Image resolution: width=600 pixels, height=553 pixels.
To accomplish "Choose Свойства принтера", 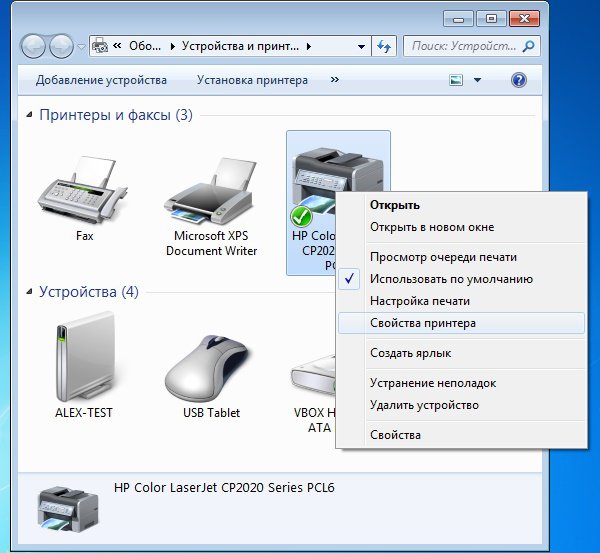I will pyautogui.click(x=461, y=323).
